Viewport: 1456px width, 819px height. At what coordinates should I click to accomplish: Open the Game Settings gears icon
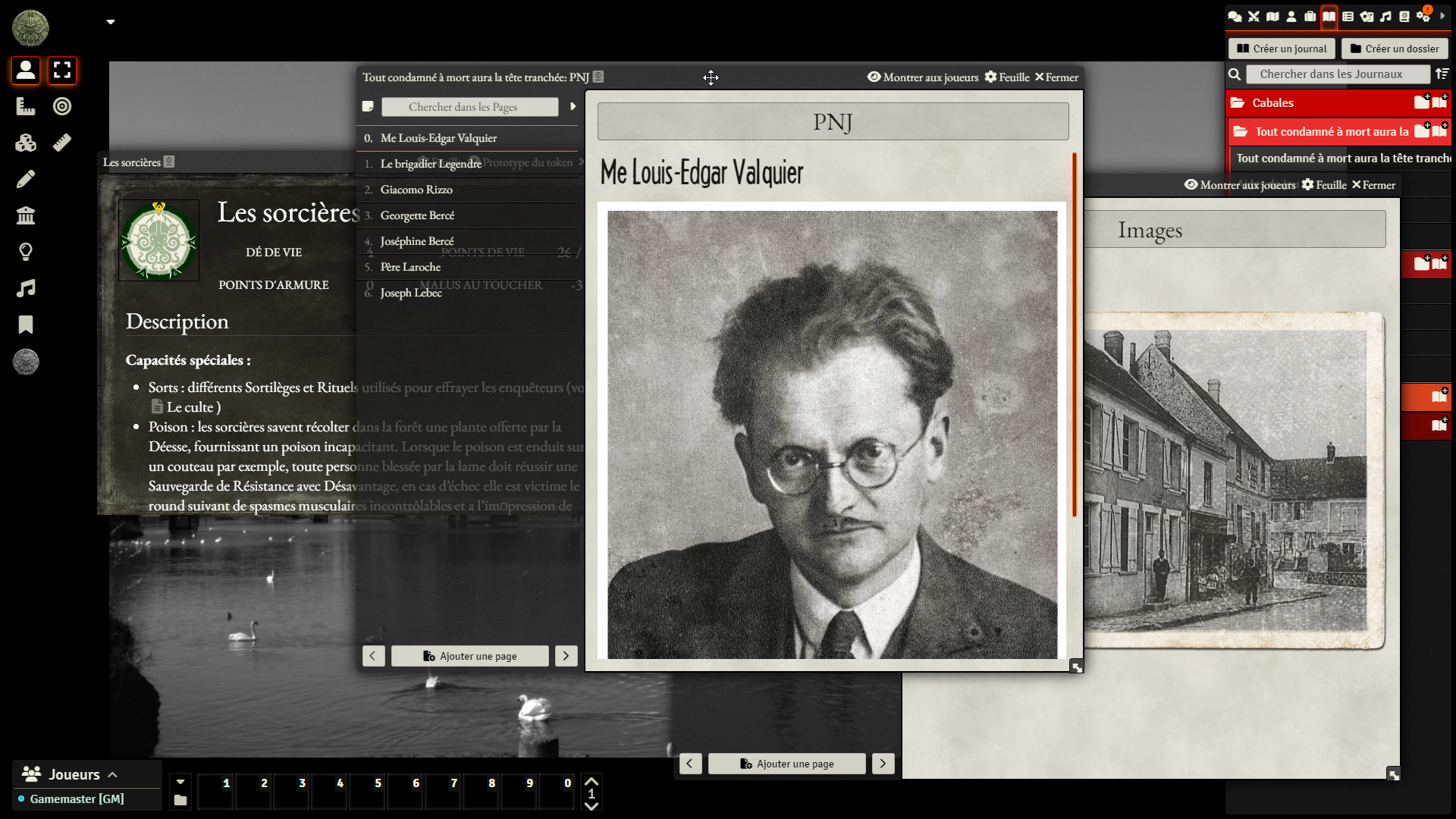tap(1423, 16)
